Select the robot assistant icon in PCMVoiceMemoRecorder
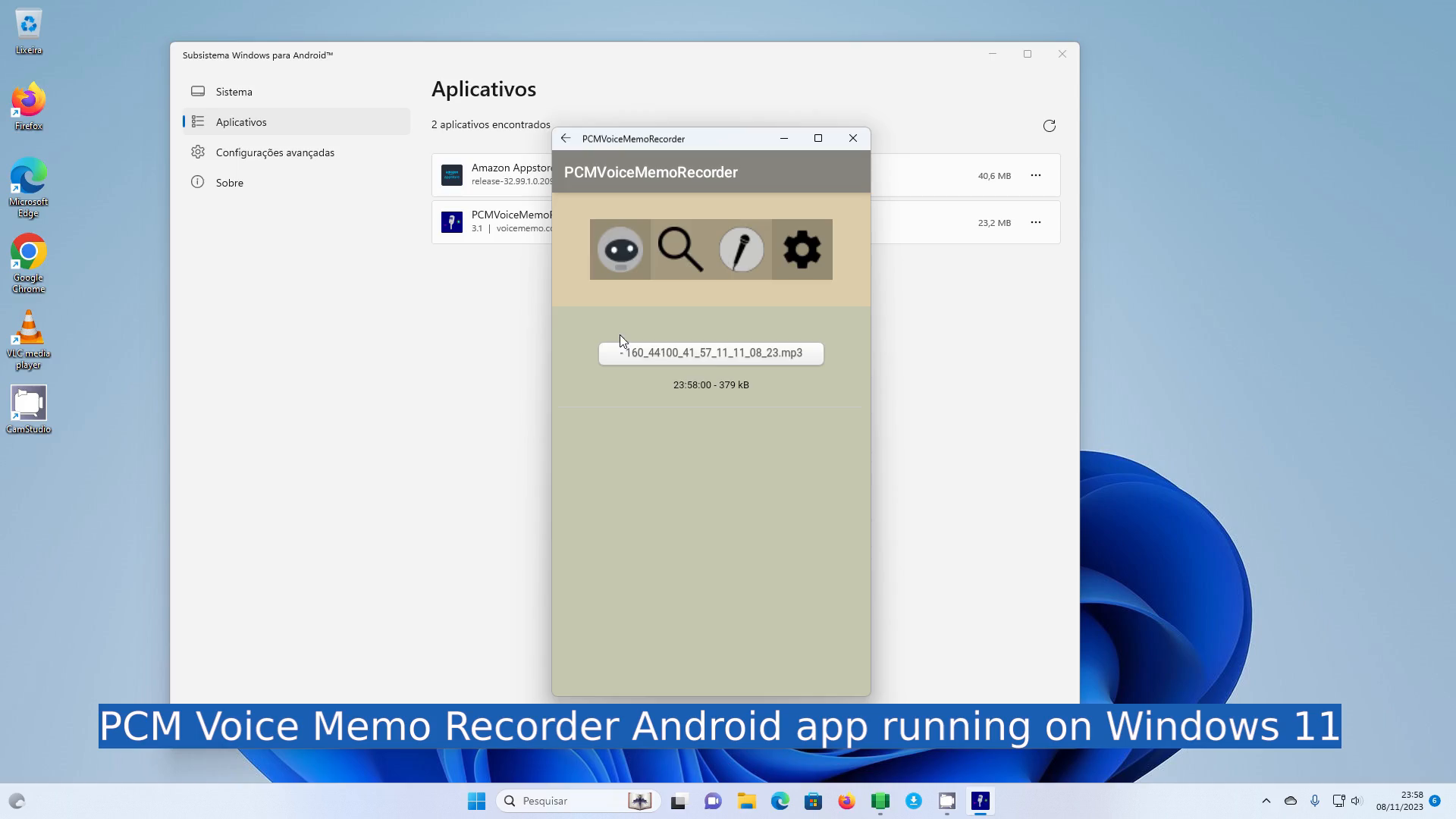This screenshot has width=1456, height=819. tap(620, 249)
